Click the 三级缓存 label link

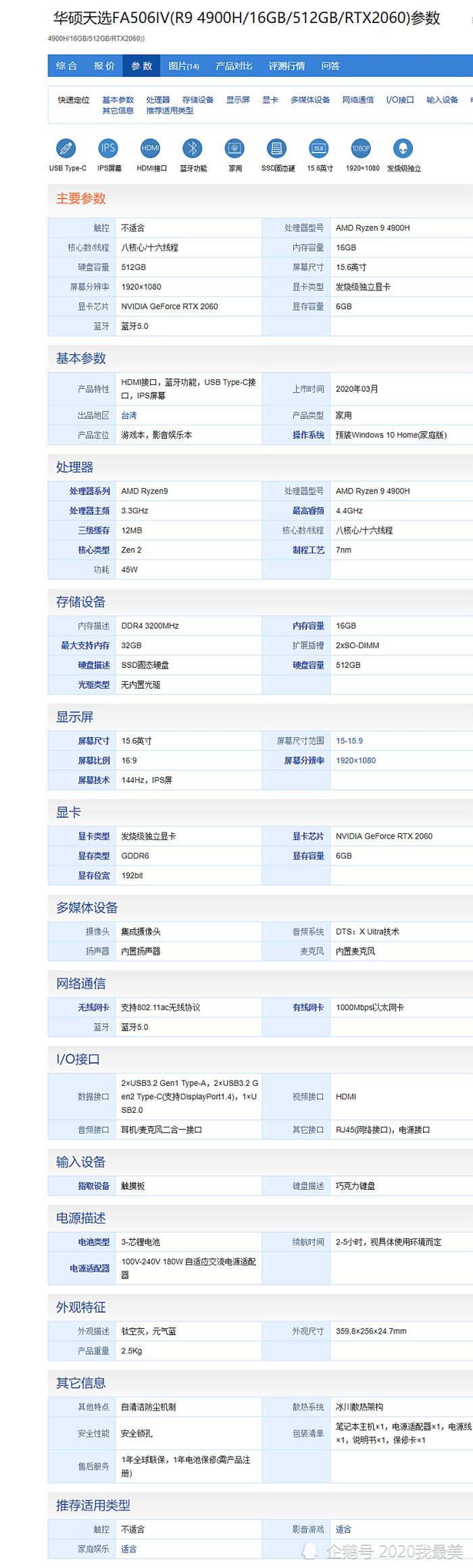(93, 530)
